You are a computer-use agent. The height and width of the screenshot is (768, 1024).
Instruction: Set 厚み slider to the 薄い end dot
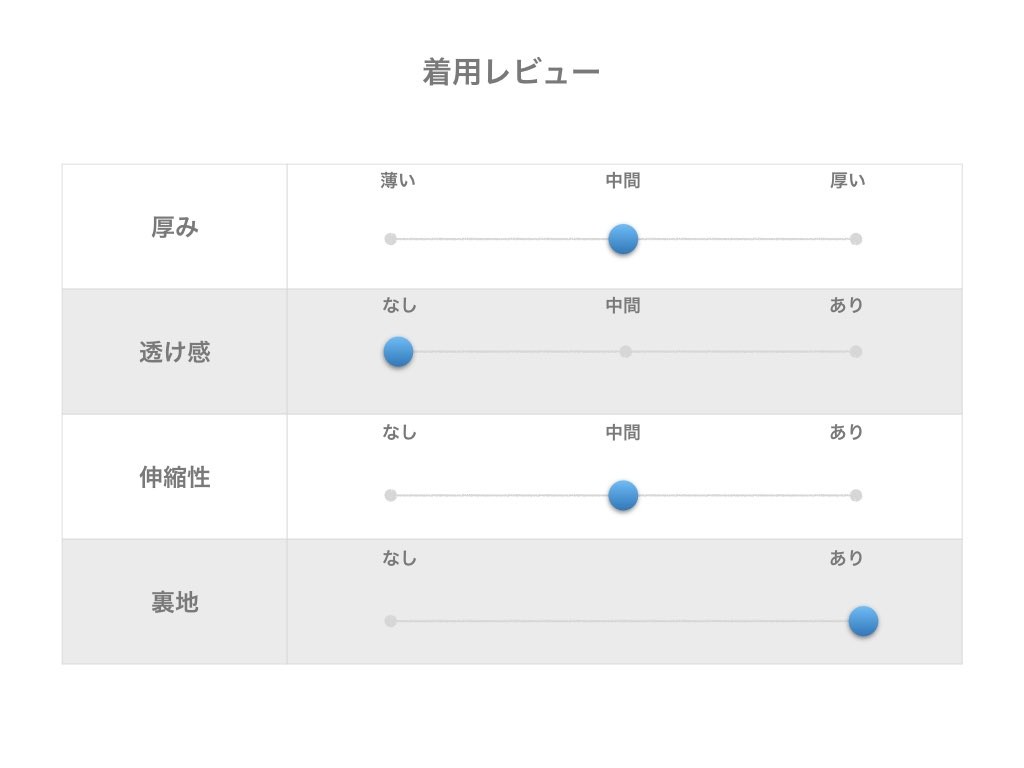[x=391, y=239]
